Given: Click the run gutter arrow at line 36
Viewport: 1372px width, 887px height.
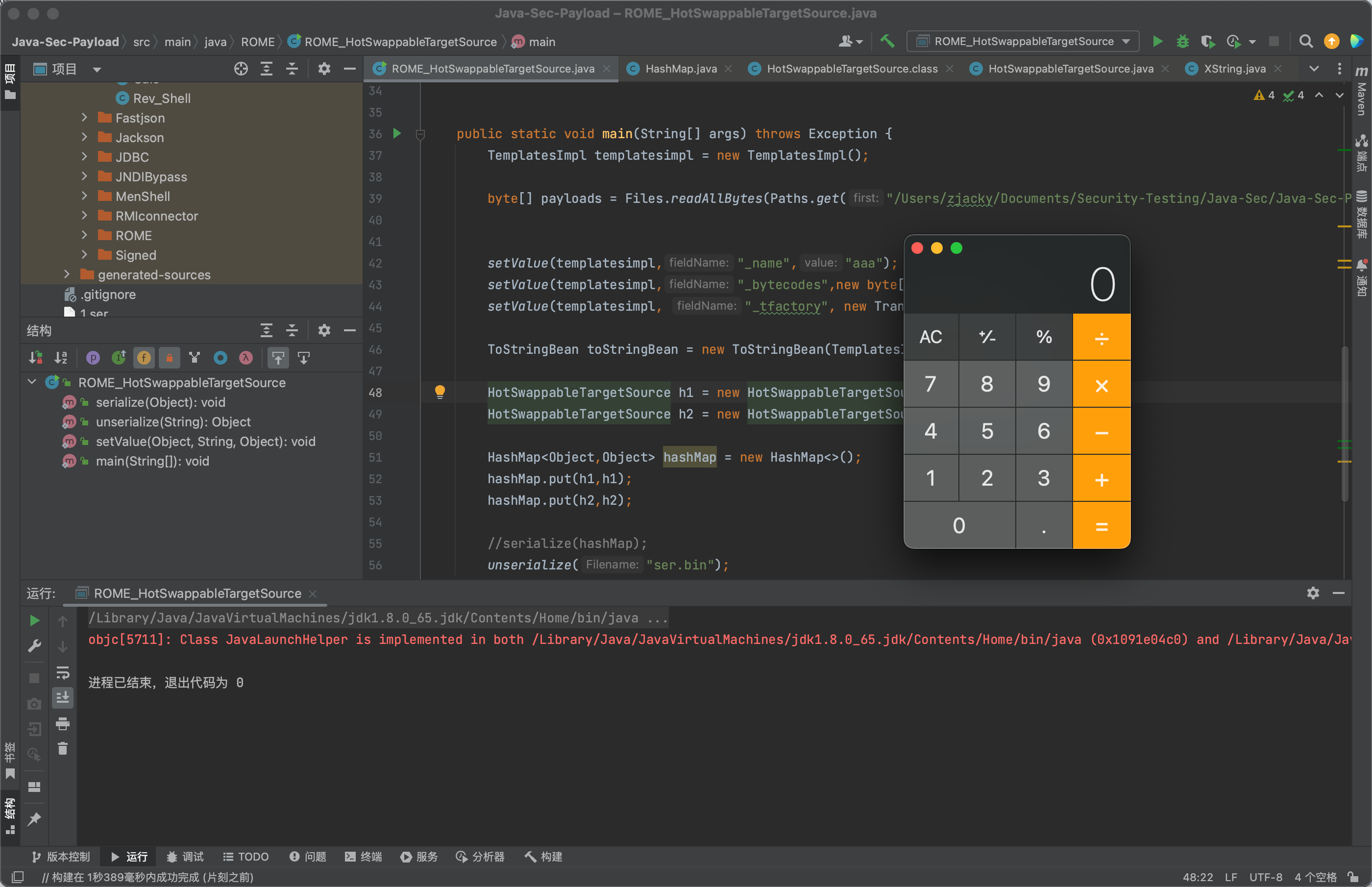Looking at the screenshot, I should pyautogui.click(x=397, y=134).
